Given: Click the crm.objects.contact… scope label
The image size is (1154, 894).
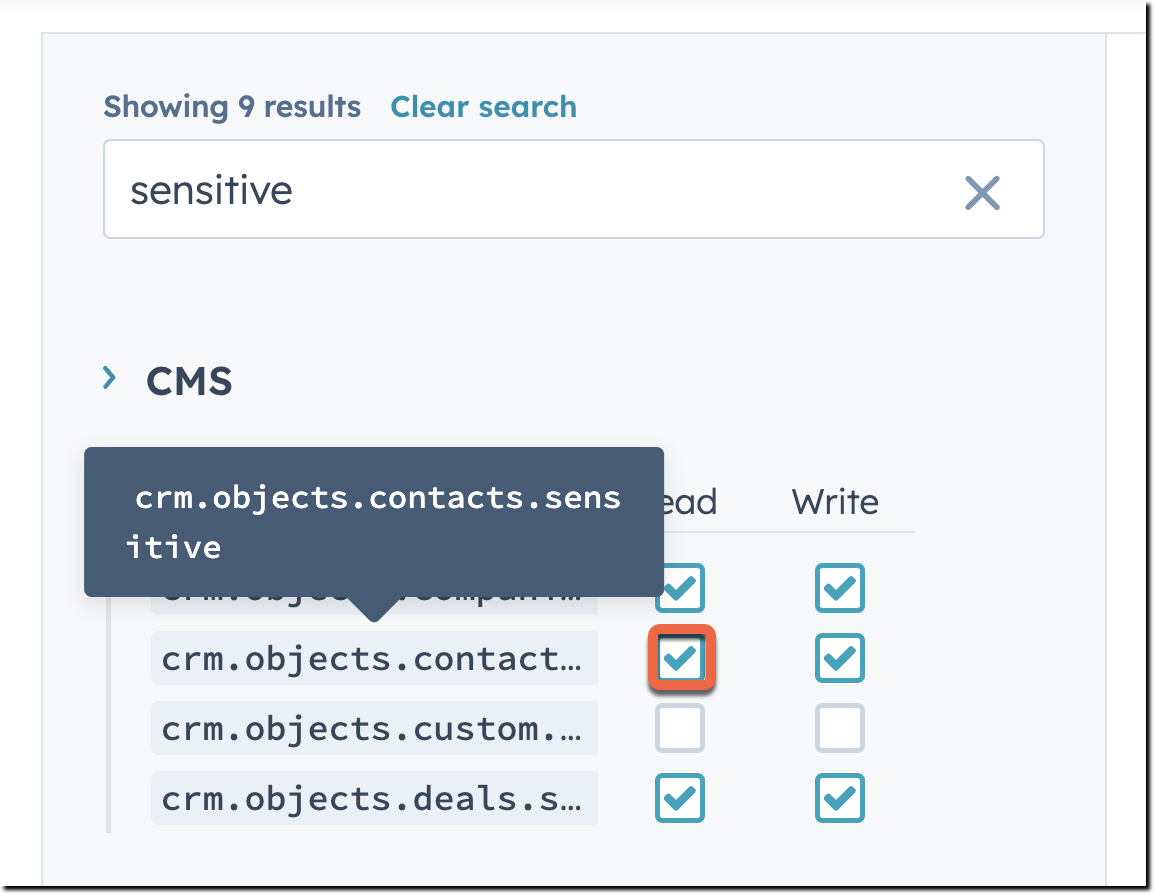Looking at the screenshot, I should (373, 659).
